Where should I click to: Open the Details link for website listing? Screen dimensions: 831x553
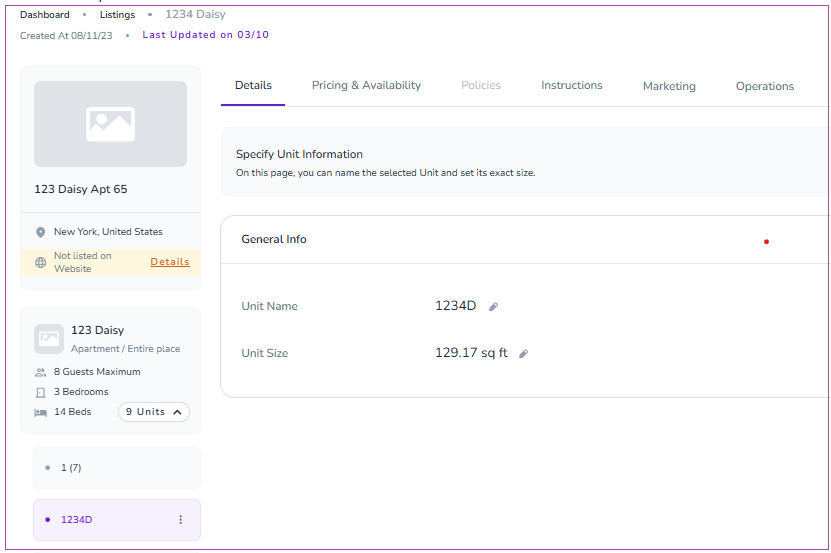pos(170,262)
